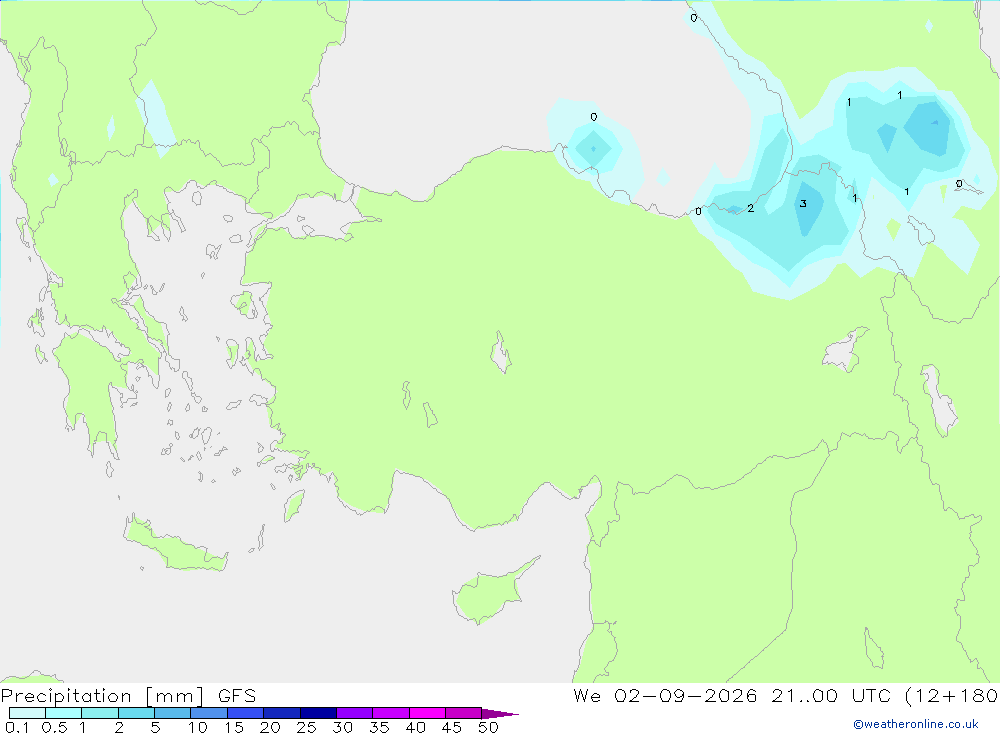Viewport: 1000px width, 733px height.
Task: Click the '3' precipitation value marker
Action: (803, 204)
